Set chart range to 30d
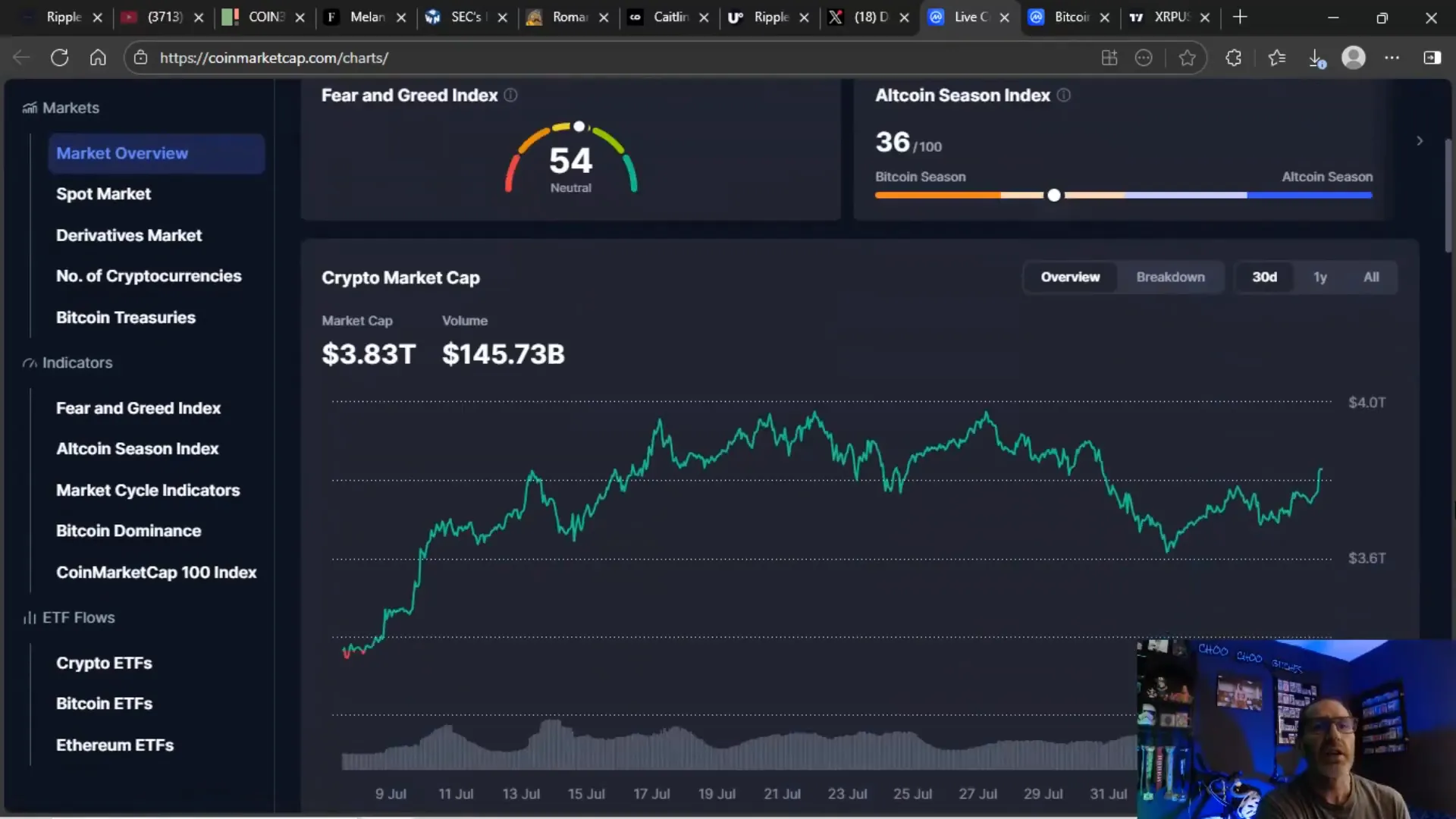This screenshot has width=1456, height=819. pos(1264,278)
